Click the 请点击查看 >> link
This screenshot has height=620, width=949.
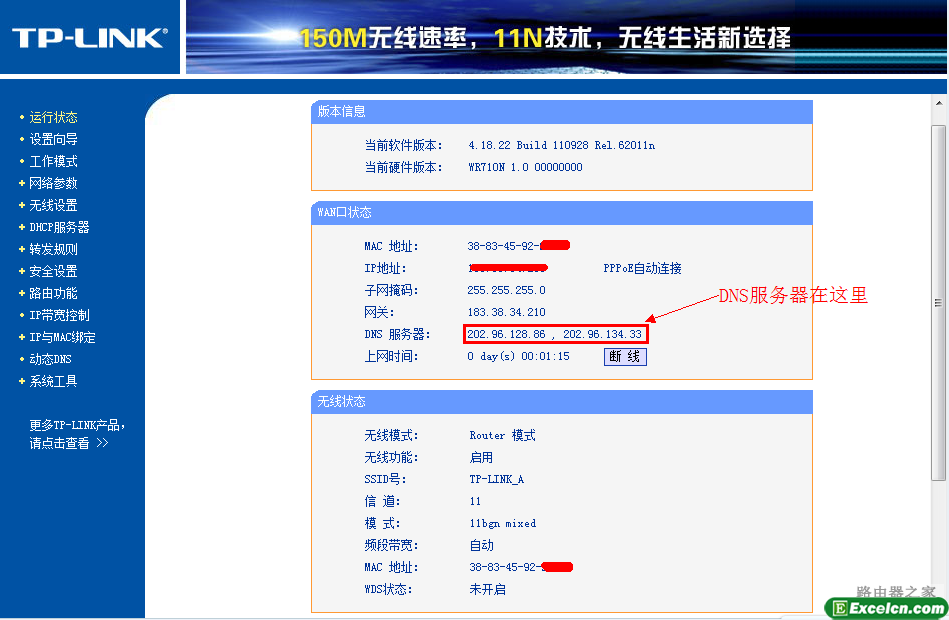68,443
